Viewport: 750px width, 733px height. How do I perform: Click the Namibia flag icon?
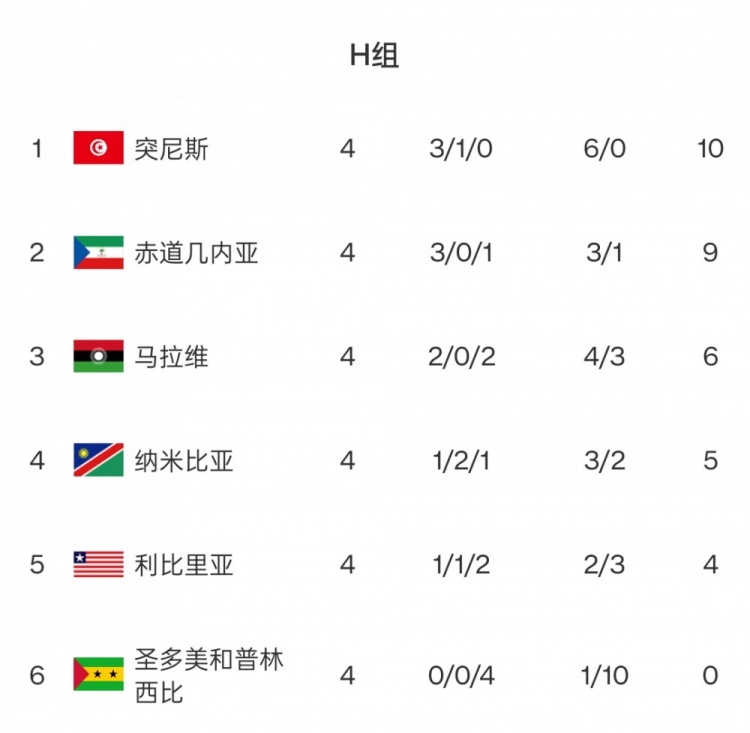tap(98, 460)
